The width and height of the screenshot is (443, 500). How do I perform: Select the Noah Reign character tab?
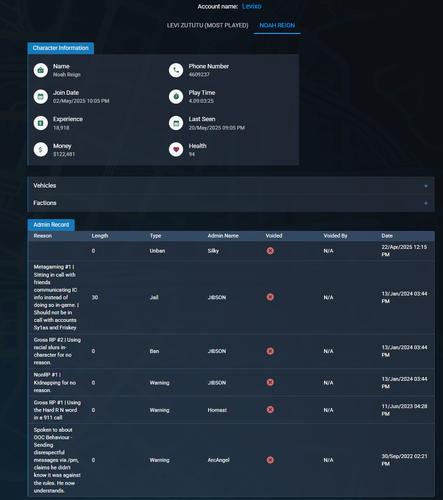[x=277, y=25]
